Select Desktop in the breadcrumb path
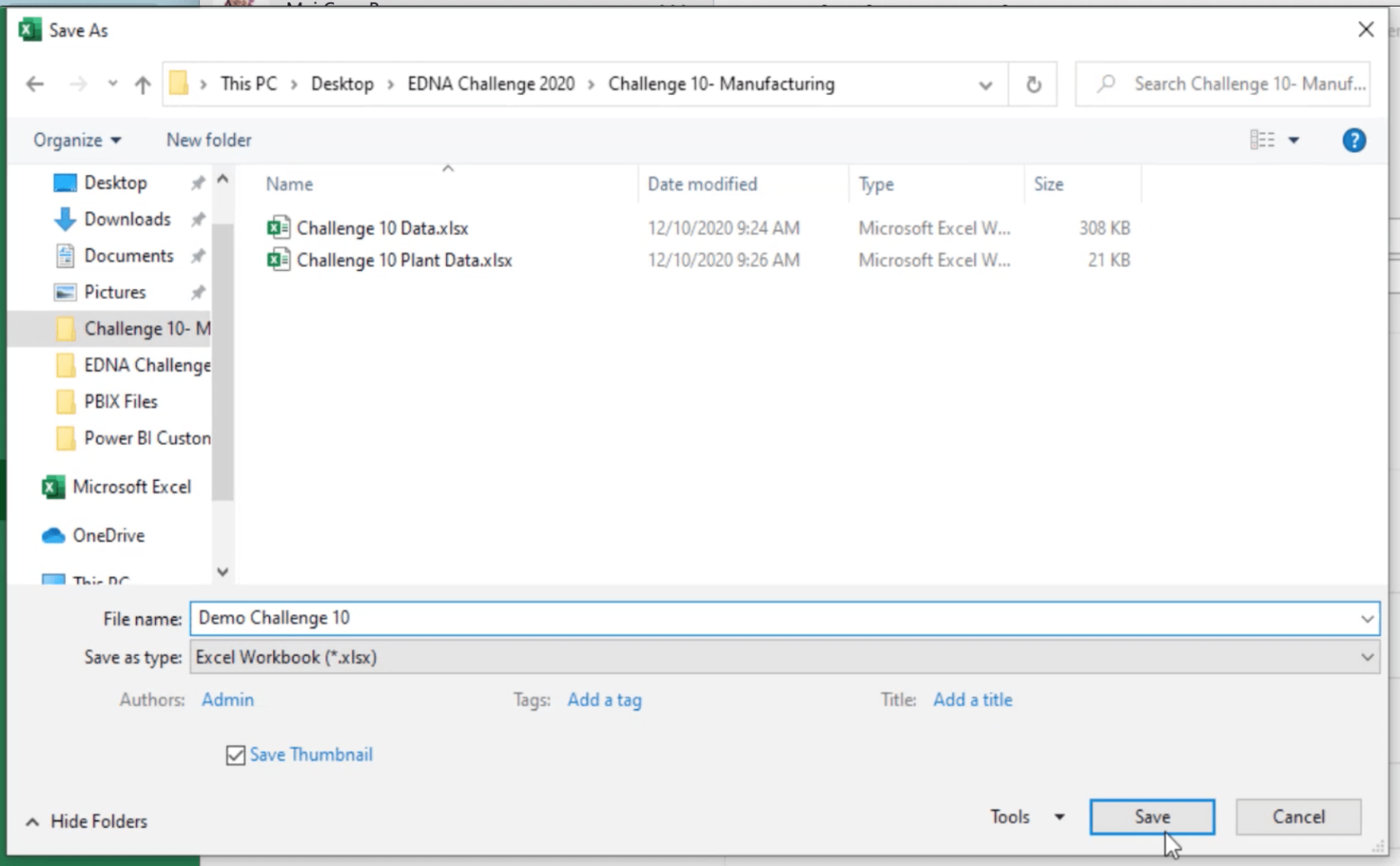The width and height of the screenshot is (1400, 866). click(342, 83)
